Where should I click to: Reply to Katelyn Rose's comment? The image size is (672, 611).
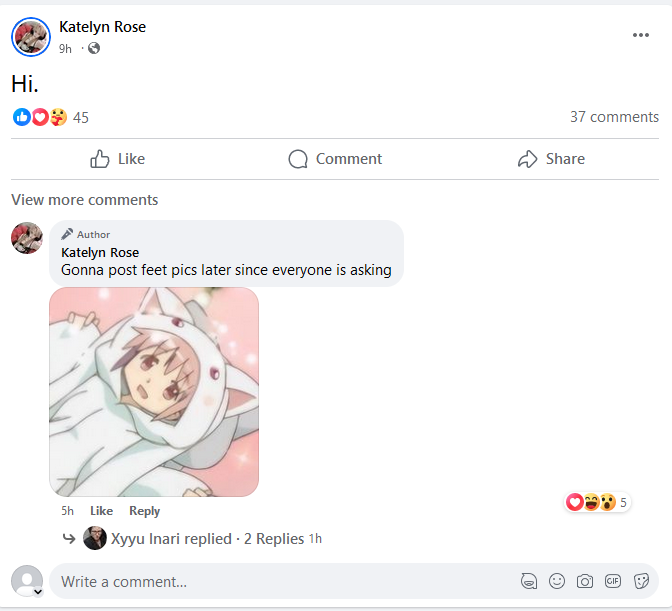144,511
